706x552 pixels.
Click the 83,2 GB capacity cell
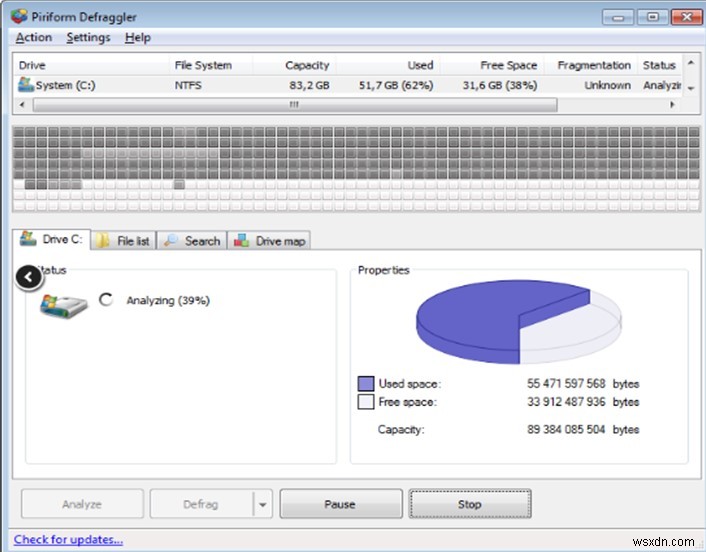[x=309, y=85]
